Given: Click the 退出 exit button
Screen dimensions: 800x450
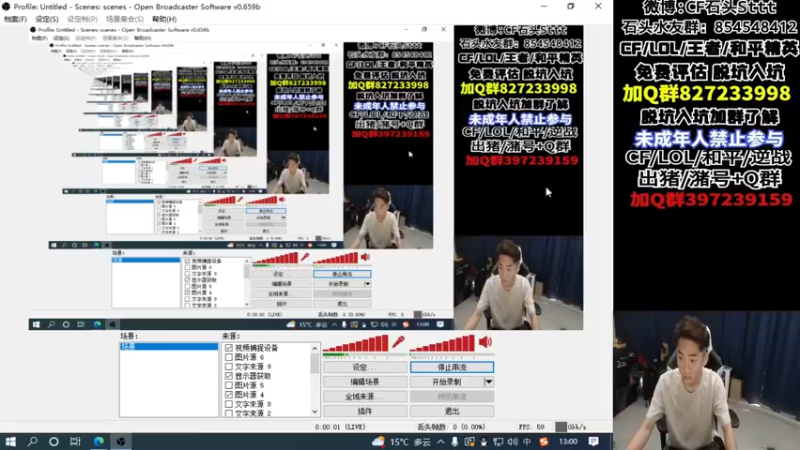Looking at the screenshot, I should click(x=452, y=411).
